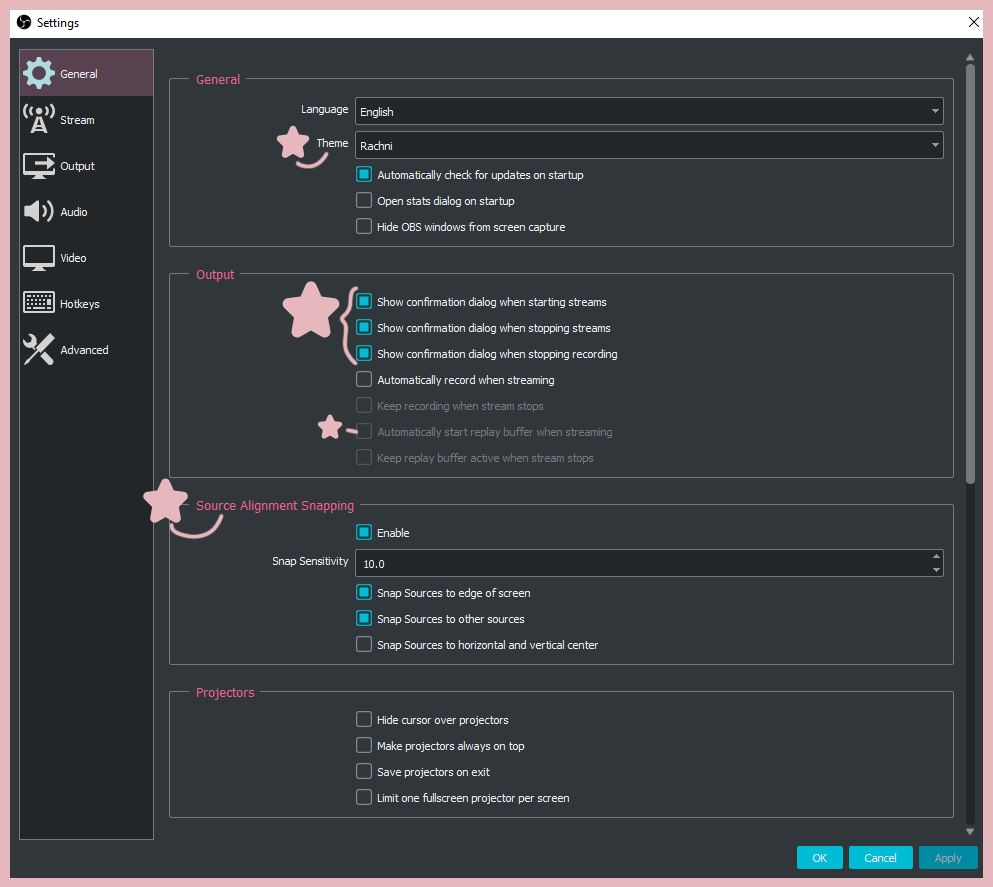Viewport: 993px width, 887px height.
Task: Click the Cancel button
Action: (880, 858)
